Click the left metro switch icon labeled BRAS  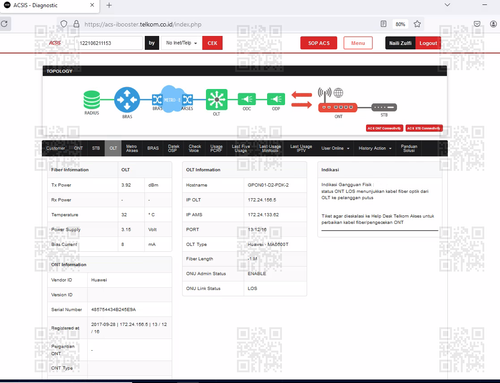pyautogui.click(x=157, y=99)
